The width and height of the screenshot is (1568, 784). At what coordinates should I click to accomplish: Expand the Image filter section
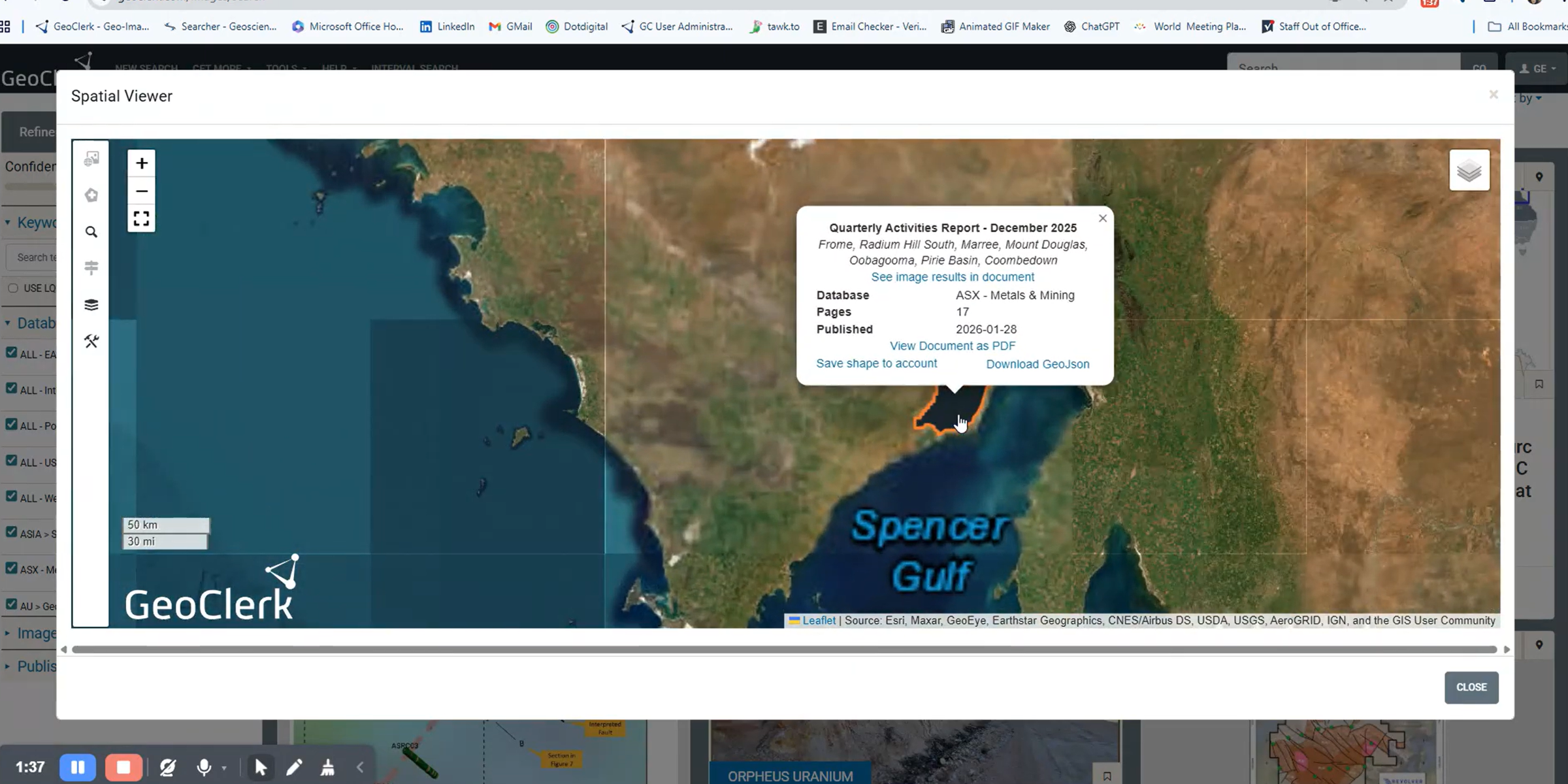[31, 633]
